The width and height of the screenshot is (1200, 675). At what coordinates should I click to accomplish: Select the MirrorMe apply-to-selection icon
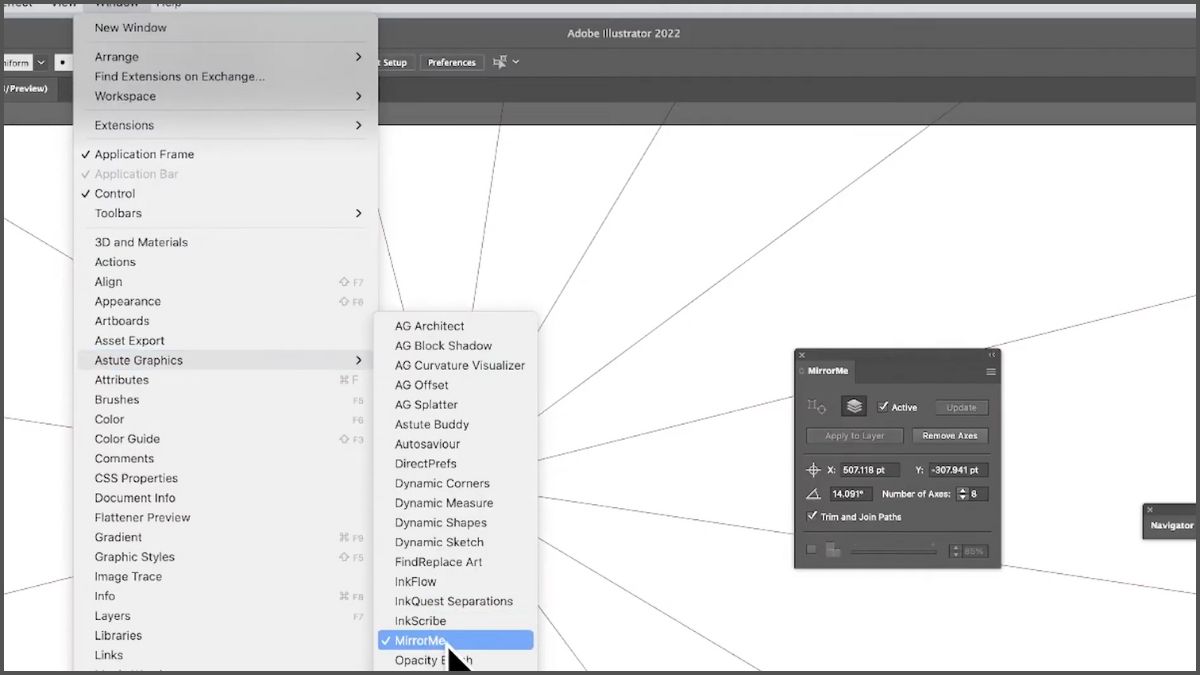tap(817, 407)
